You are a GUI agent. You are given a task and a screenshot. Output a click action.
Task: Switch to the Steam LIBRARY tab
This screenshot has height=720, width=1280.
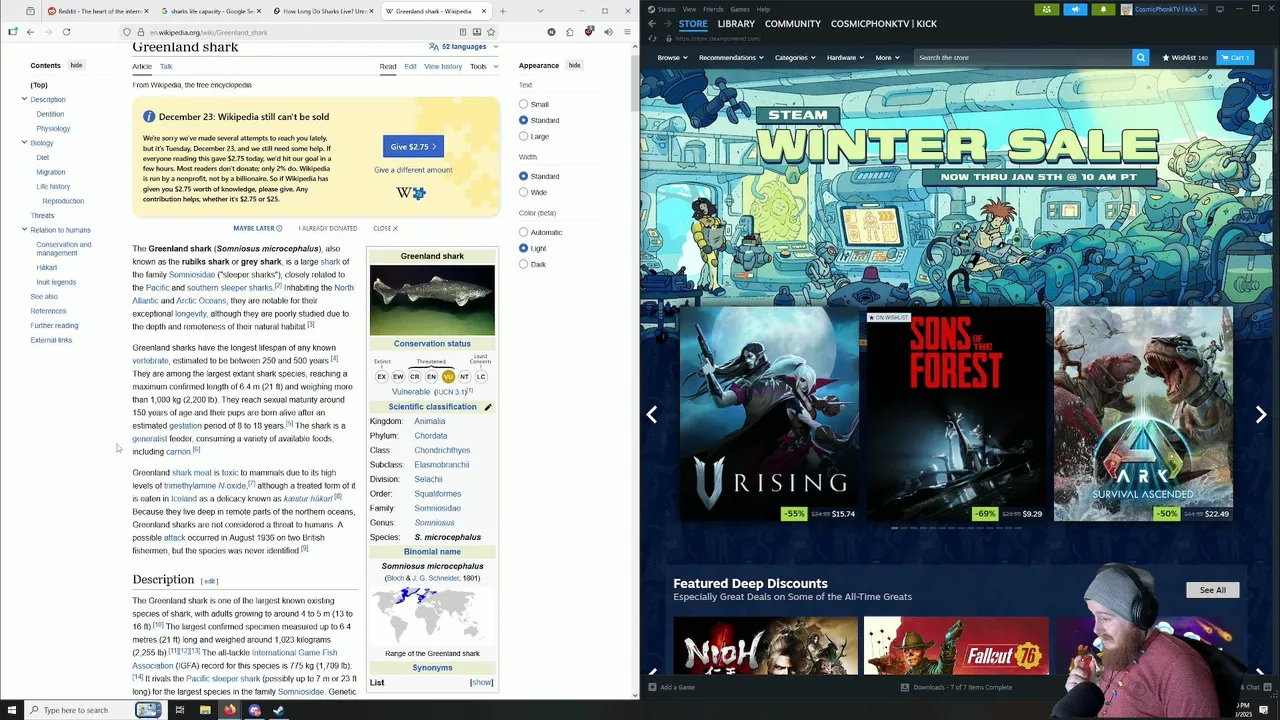click(736, 23)
